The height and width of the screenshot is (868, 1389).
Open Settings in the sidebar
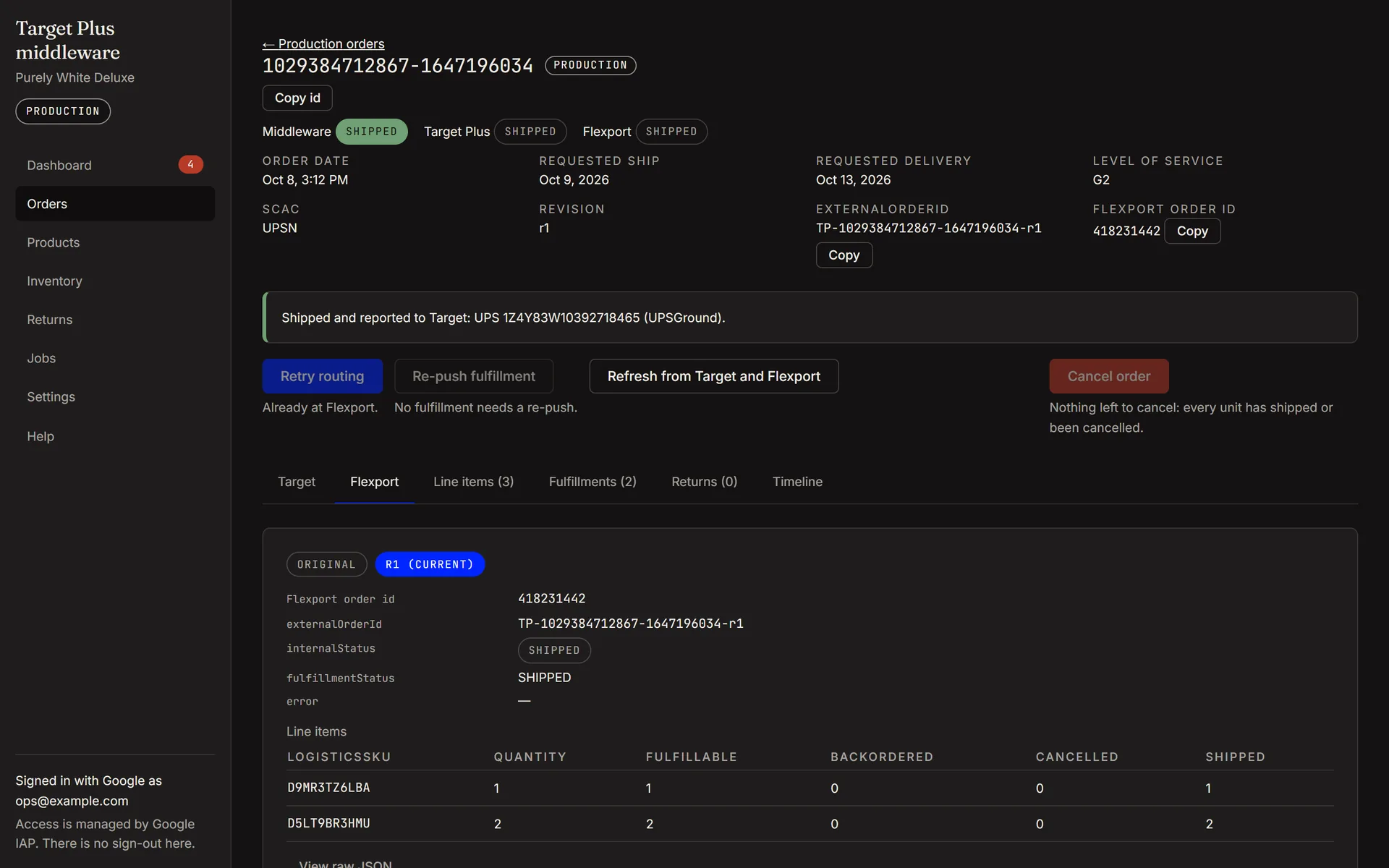tap(115, 396)
